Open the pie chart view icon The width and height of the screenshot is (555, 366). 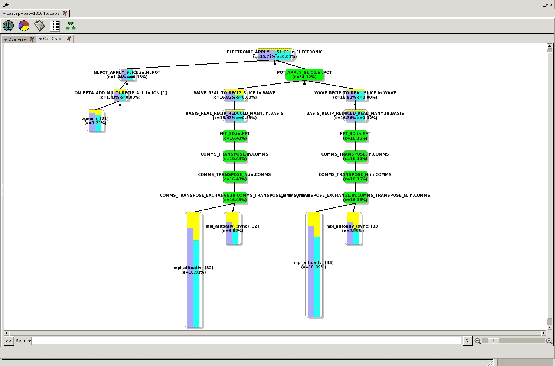tap(24, 26)
